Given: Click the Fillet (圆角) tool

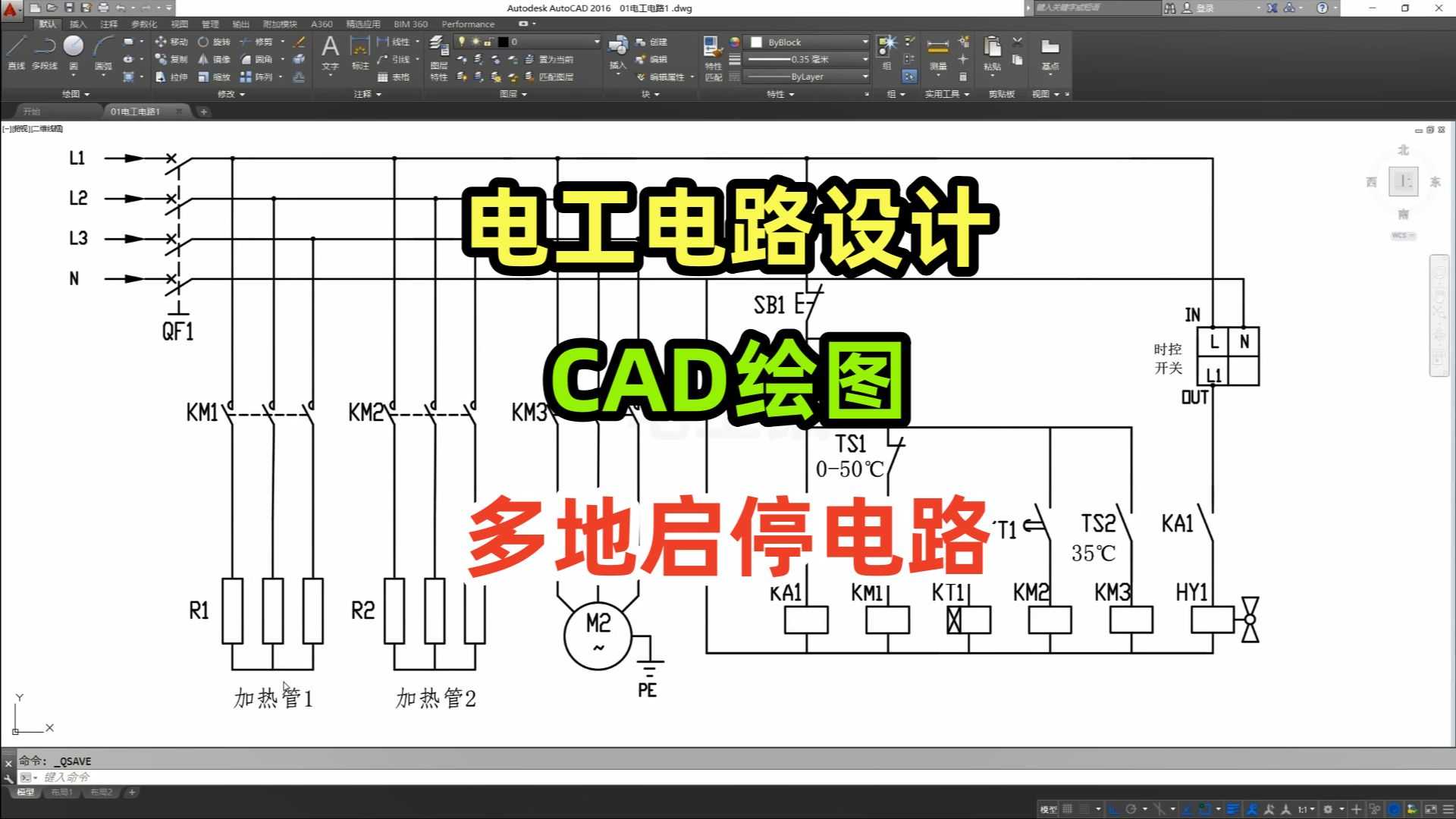Looking at the screenshot, I should click(256, 59).
